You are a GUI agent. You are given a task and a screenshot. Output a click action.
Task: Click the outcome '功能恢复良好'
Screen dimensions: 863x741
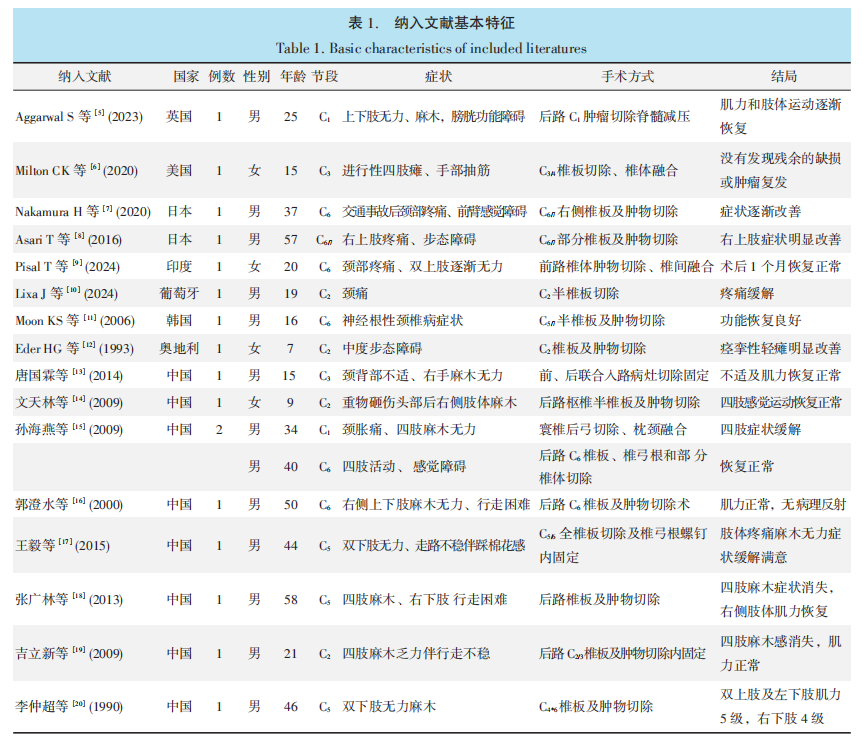click(760, 320)
